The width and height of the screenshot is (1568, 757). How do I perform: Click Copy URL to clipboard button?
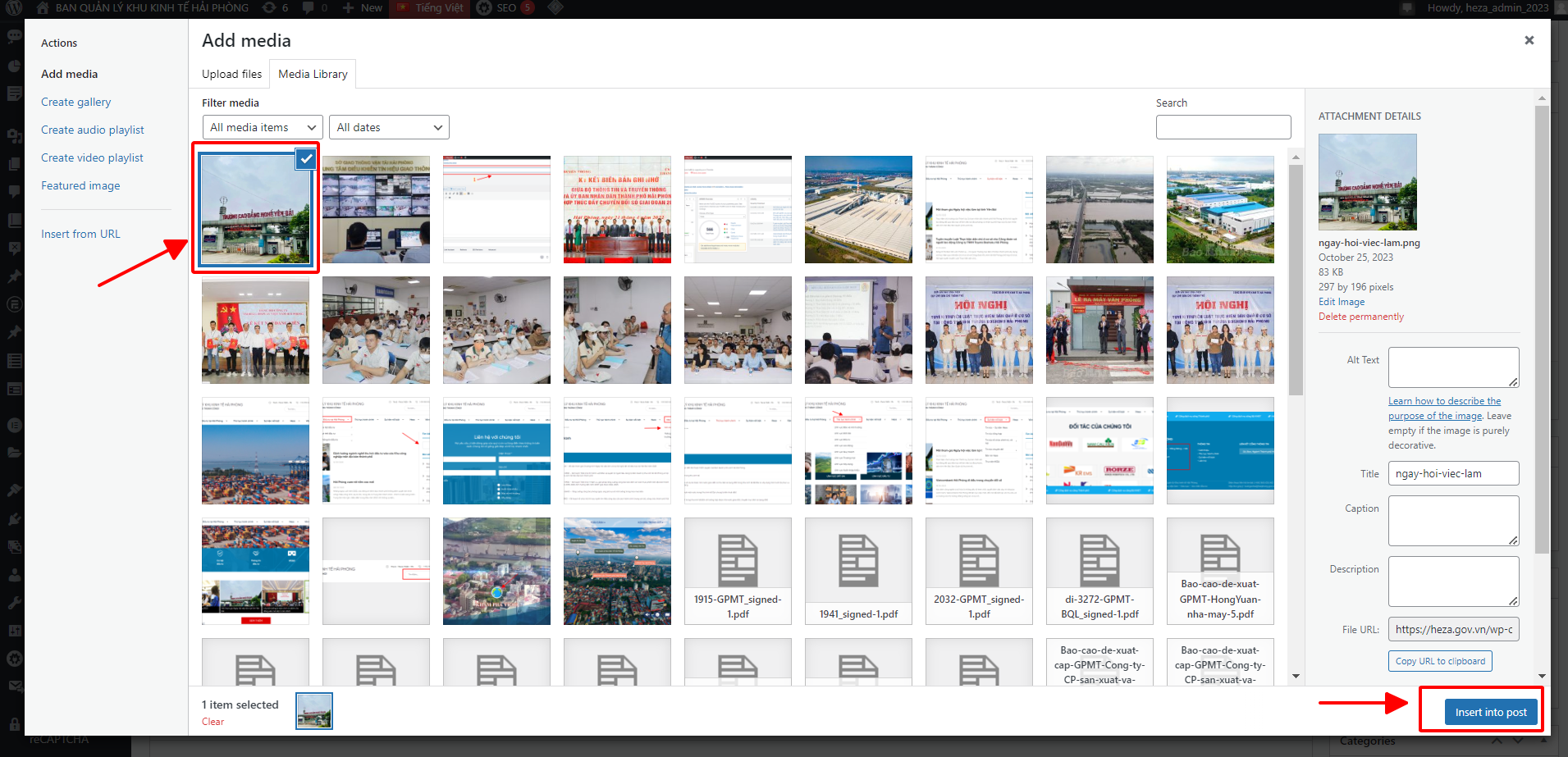click(x=1440, y=661)
